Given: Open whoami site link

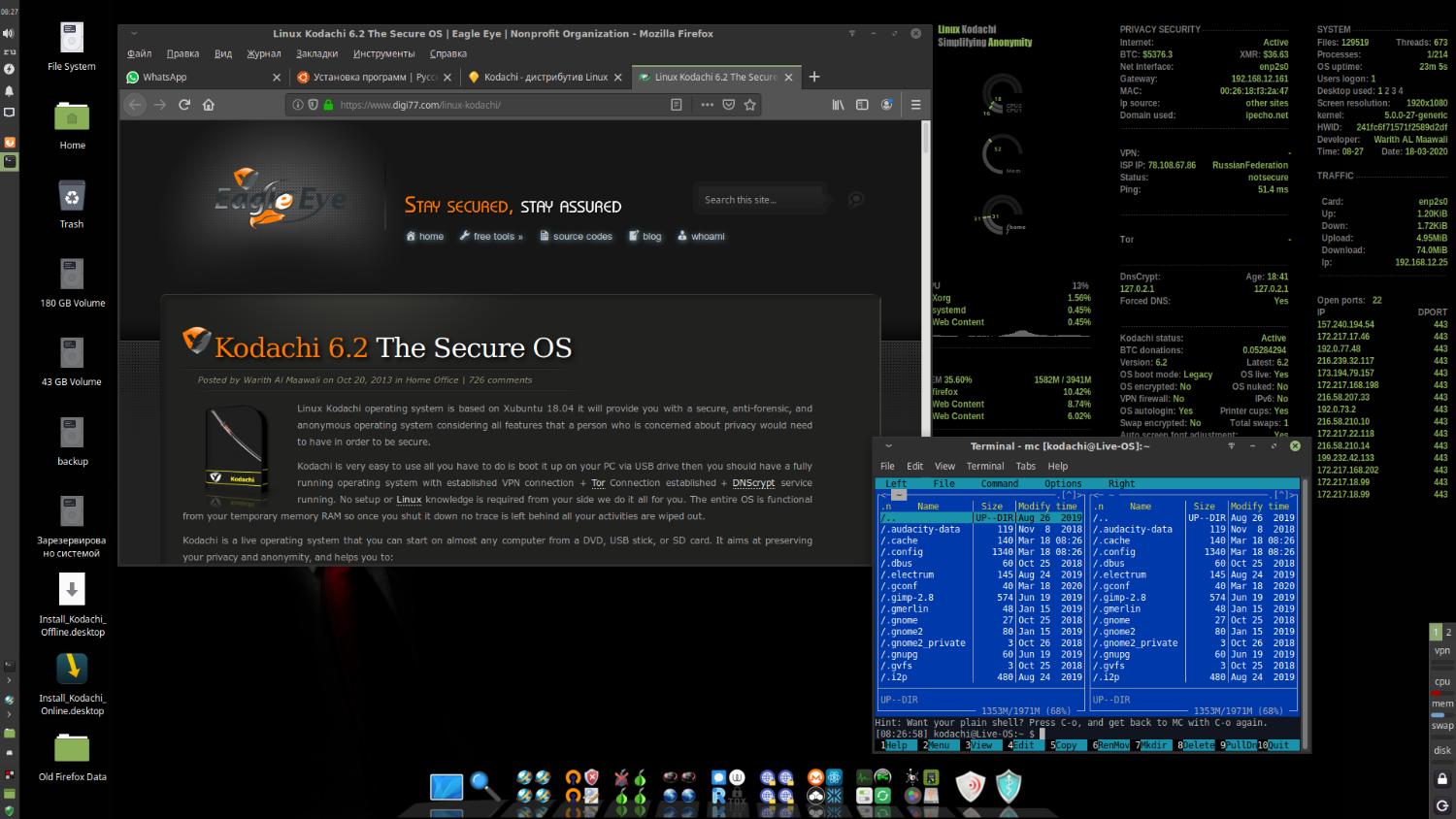Looking at the screenshot, I should click(x=701, y=236).
